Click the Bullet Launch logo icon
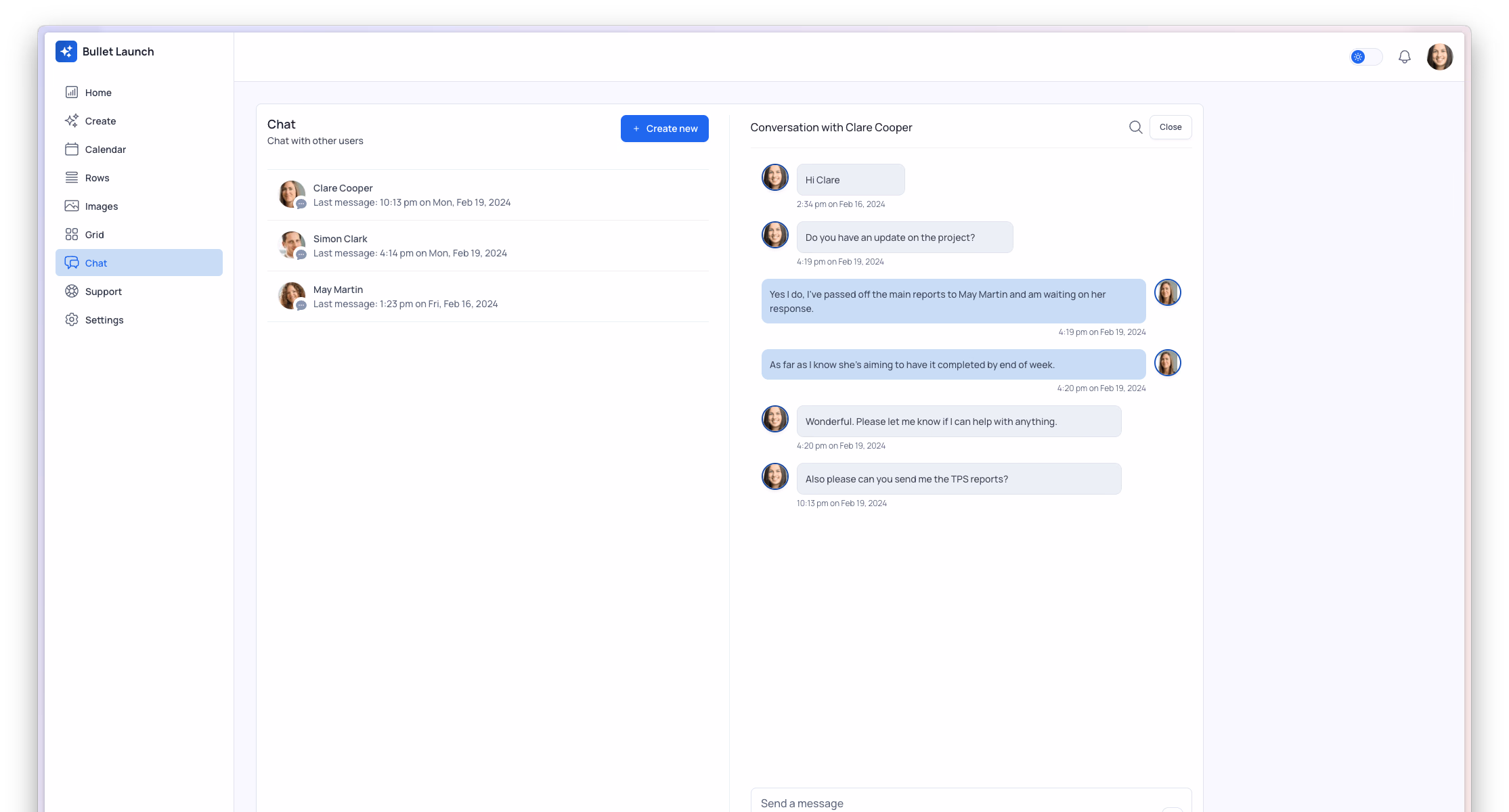 [66, 51]
